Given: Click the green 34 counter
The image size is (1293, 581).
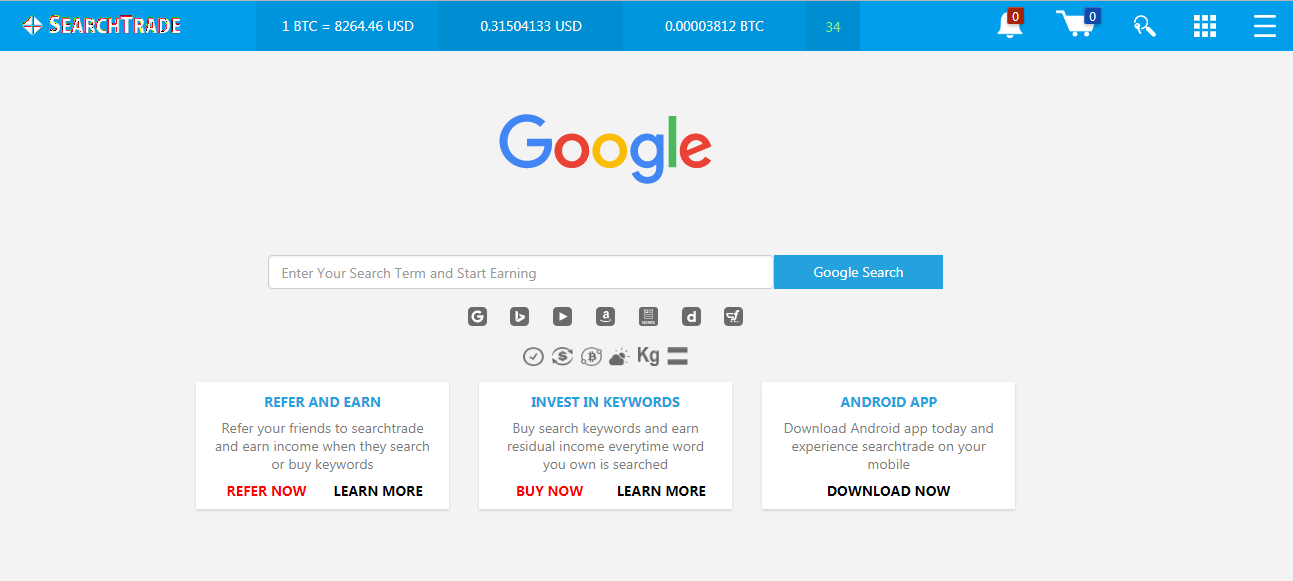Looking at the screenshot, I should [833, 27].
